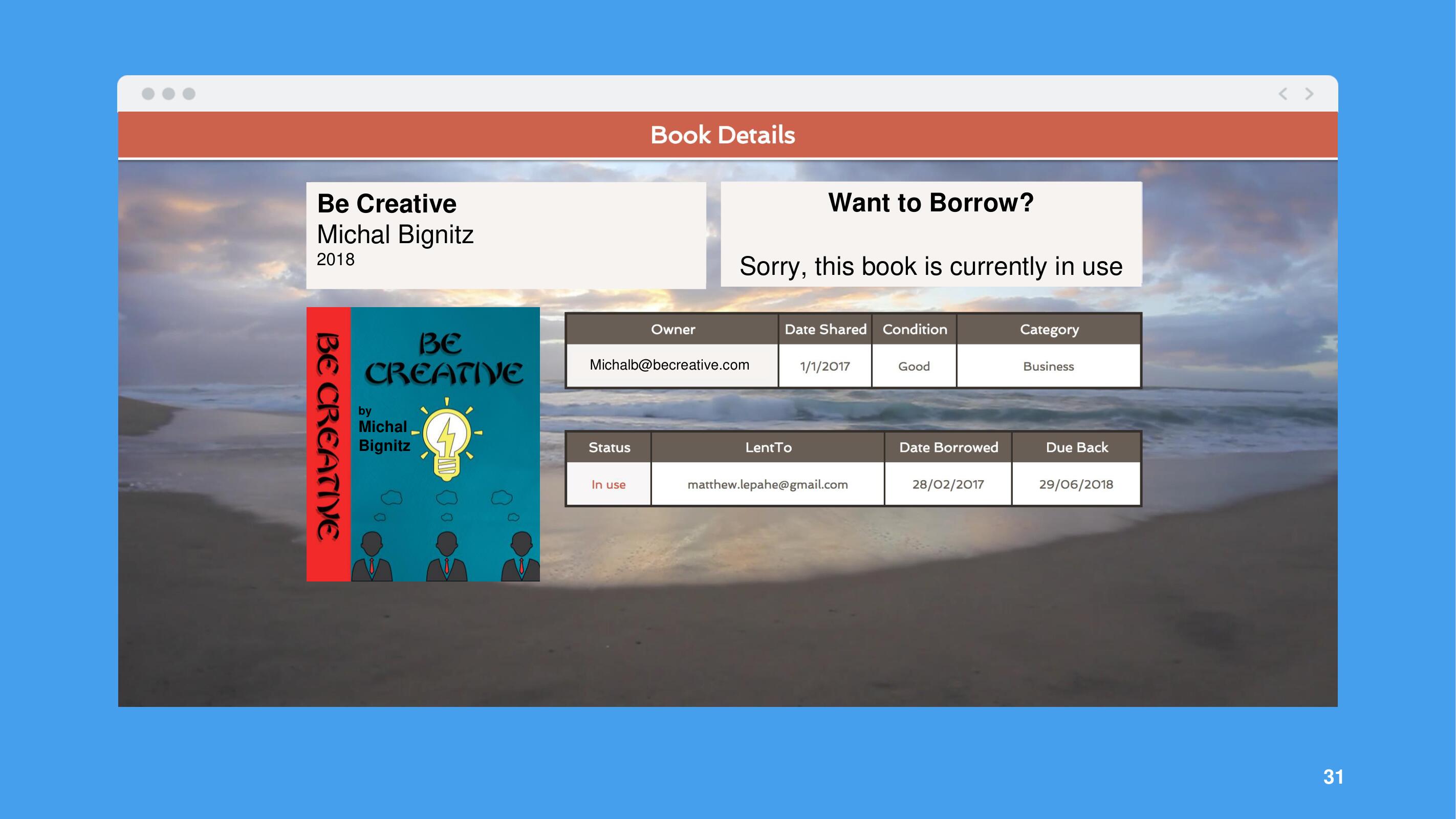Click Michalb@becreative.com owner link
Image resolution: width=1456 pixels, height=819 pixels.
[670, 364]
